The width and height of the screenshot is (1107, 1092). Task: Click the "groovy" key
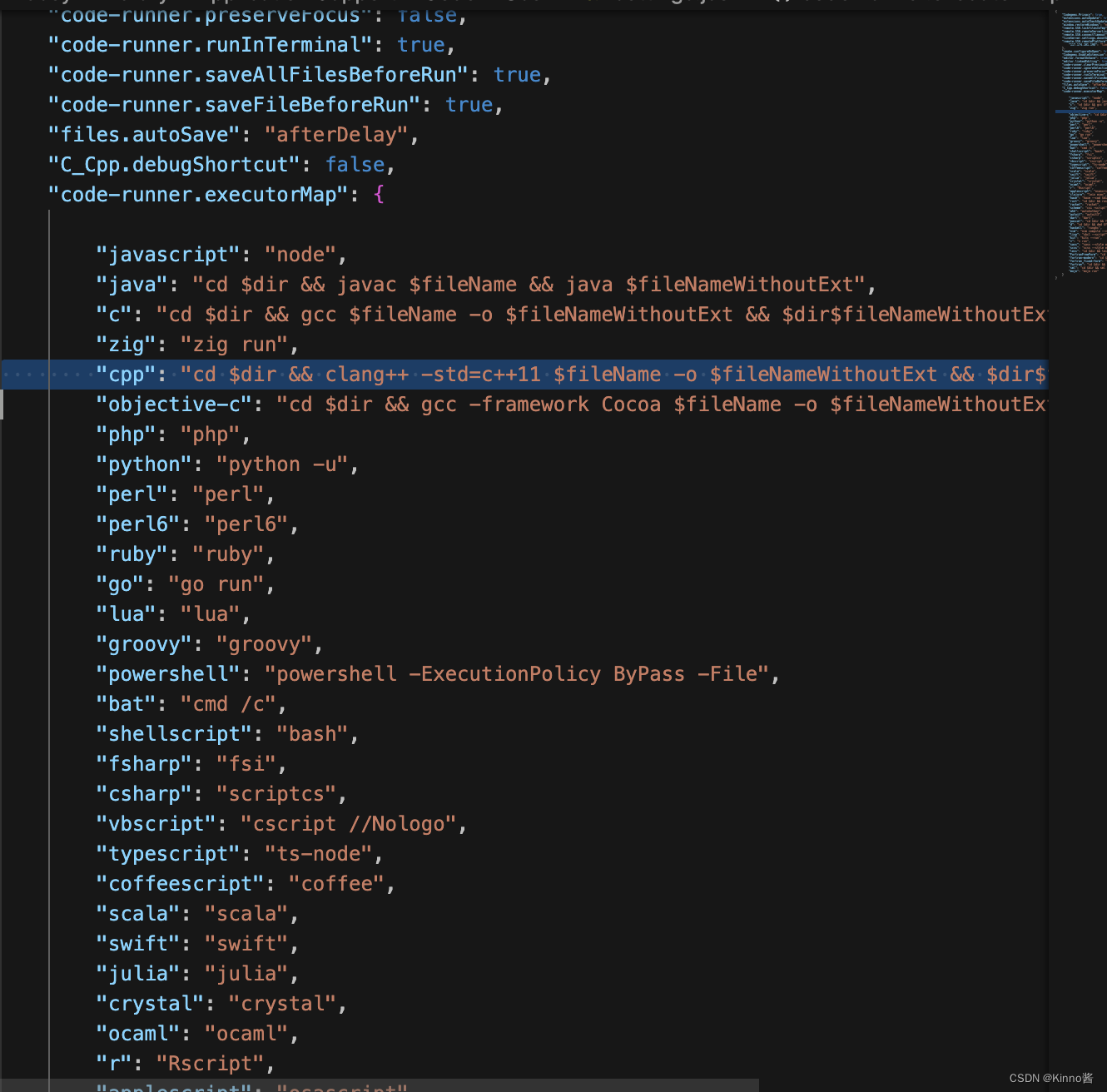(144, 644)
